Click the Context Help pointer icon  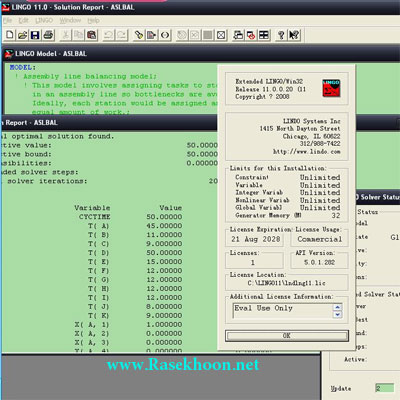(x=294, y=35)
